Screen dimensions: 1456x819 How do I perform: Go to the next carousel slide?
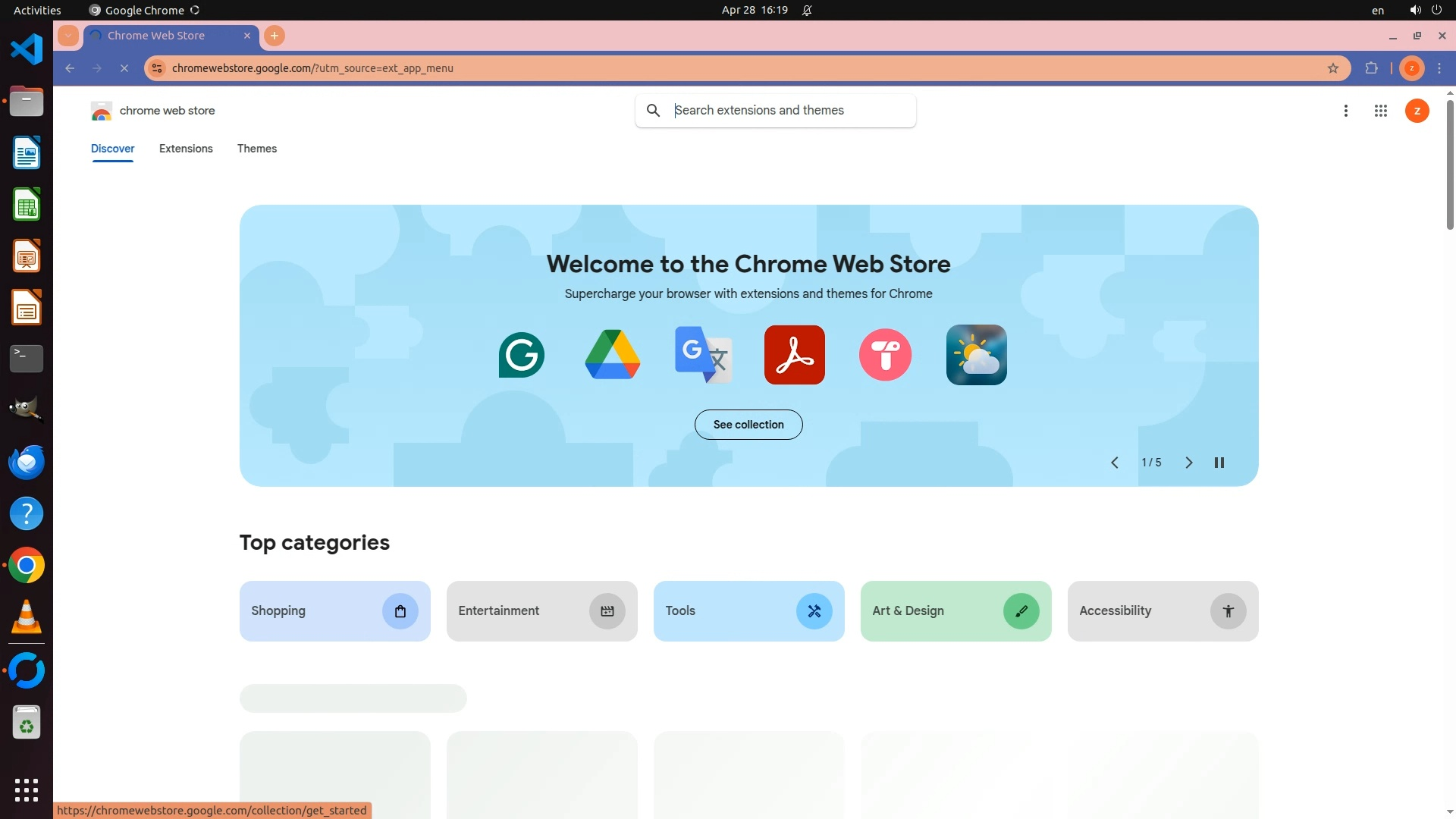[x=1188, y=463]
